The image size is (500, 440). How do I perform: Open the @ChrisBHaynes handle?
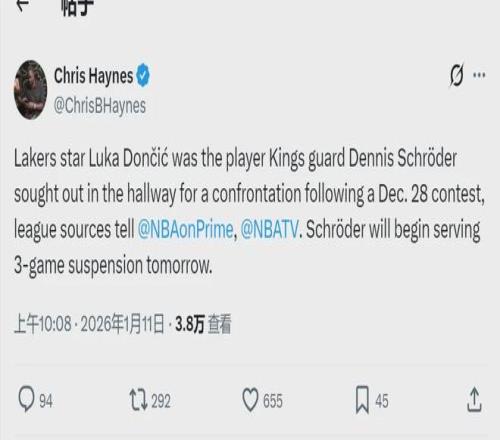(x=100, y=106)
